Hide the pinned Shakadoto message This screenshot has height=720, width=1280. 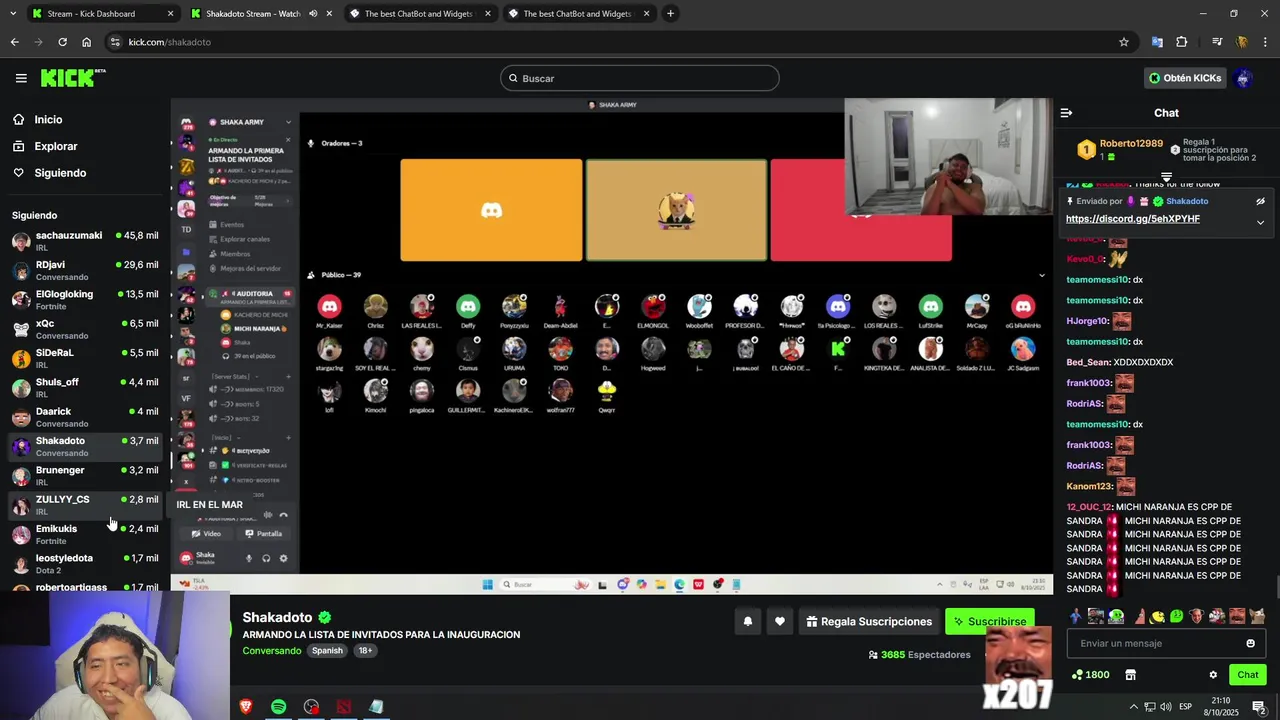click(1260, 201)
